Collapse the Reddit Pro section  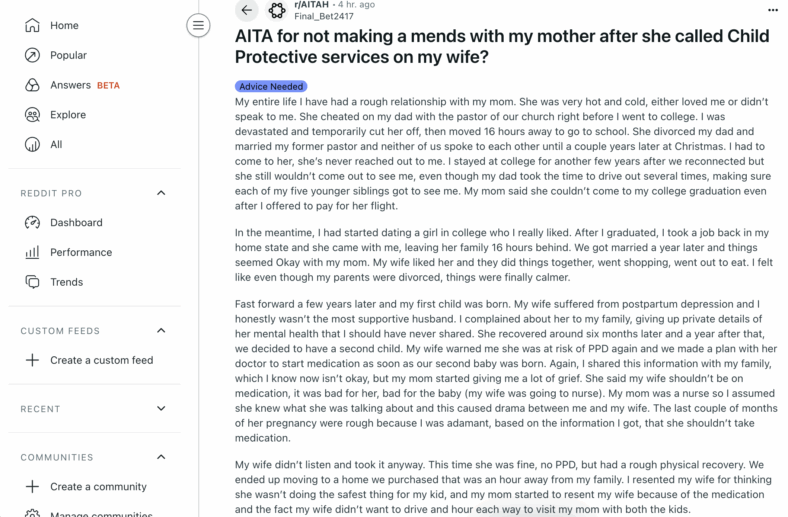(x=161, y=193)
